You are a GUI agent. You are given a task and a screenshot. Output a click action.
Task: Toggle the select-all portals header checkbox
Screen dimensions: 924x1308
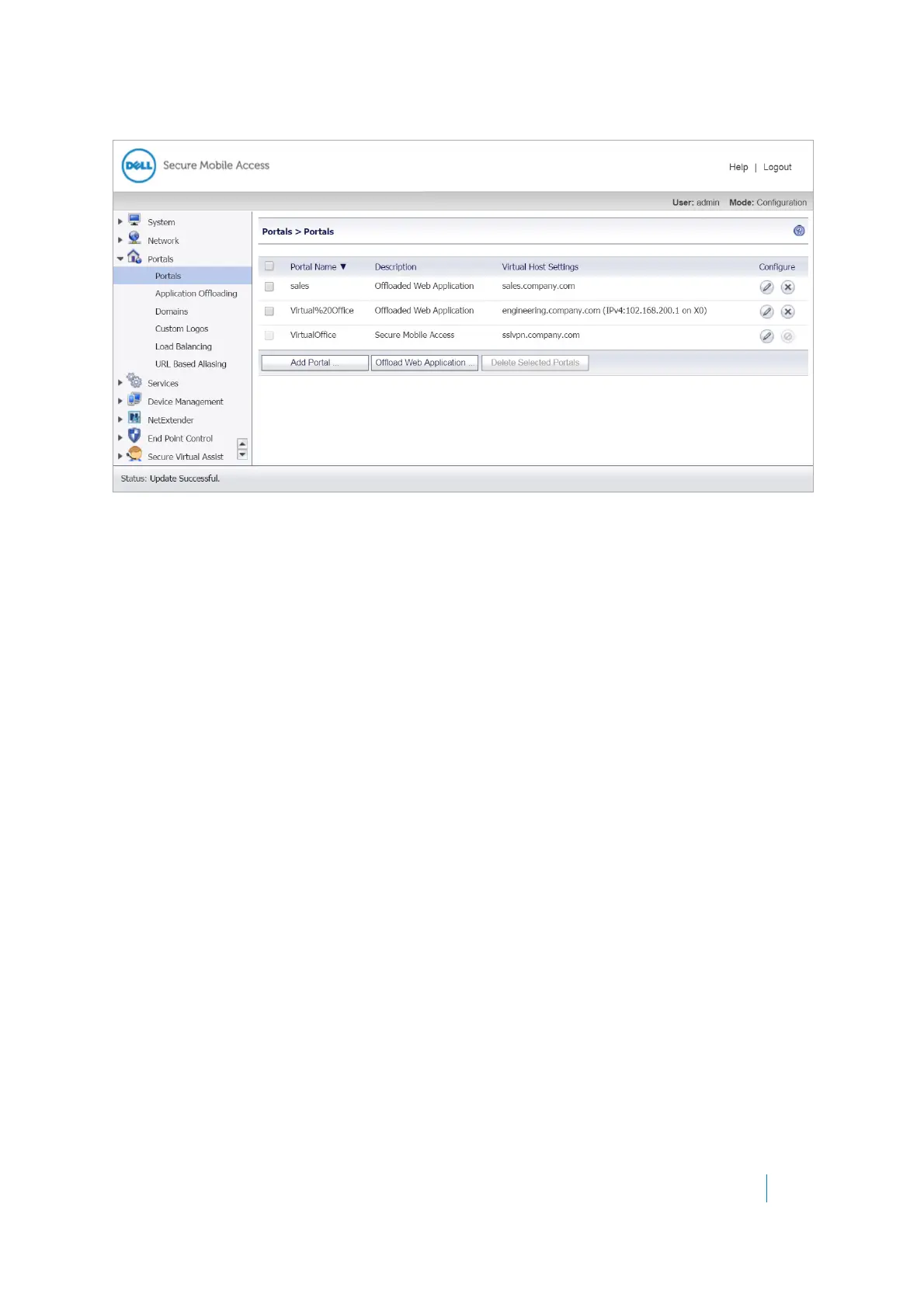(x=269, y=266)
